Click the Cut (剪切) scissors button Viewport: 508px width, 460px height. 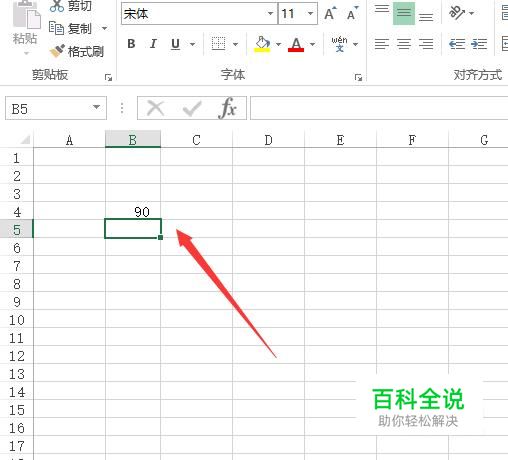pos(70,5)
